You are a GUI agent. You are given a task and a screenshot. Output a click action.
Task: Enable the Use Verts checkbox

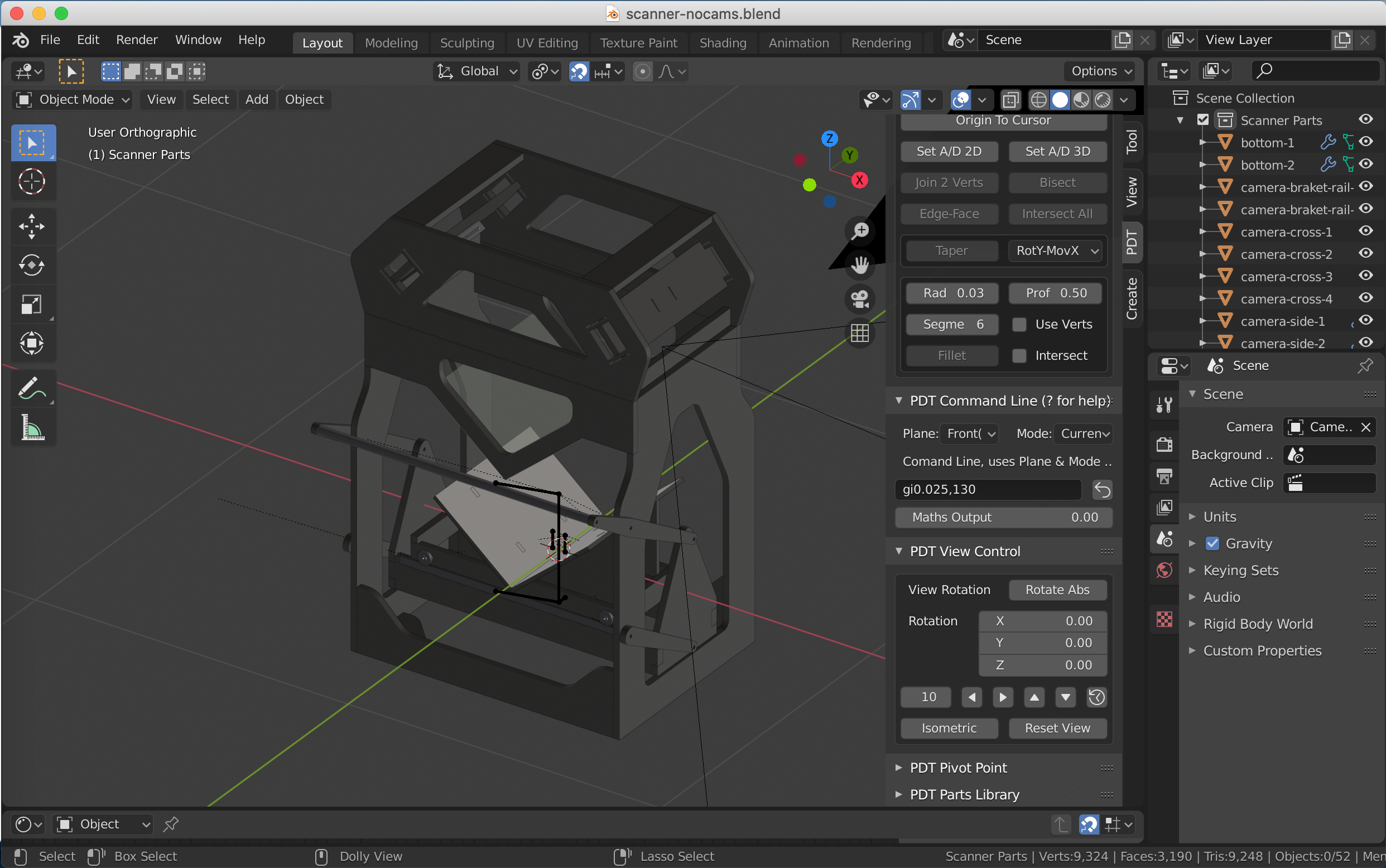pos(1019,324)
